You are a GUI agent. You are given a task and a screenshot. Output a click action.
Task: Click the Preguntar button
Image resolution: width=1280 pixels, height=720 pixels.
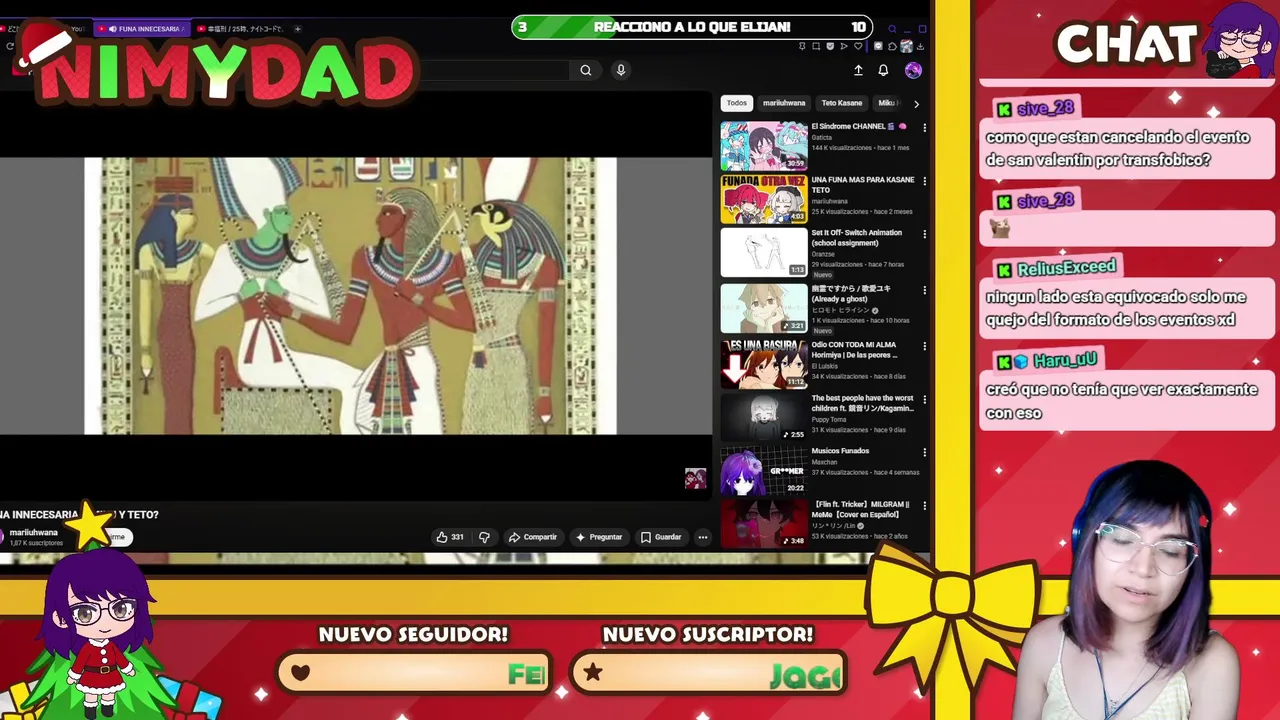pos(598,537)
